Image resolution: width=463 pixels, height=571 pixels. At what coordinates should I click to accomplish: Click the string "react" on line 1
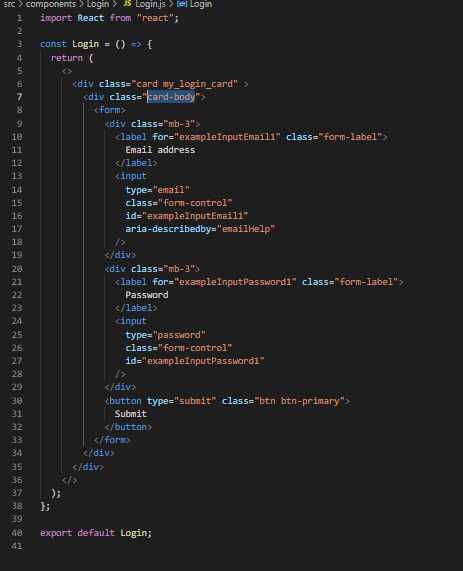pyautogui.click(x=155, y=18)
